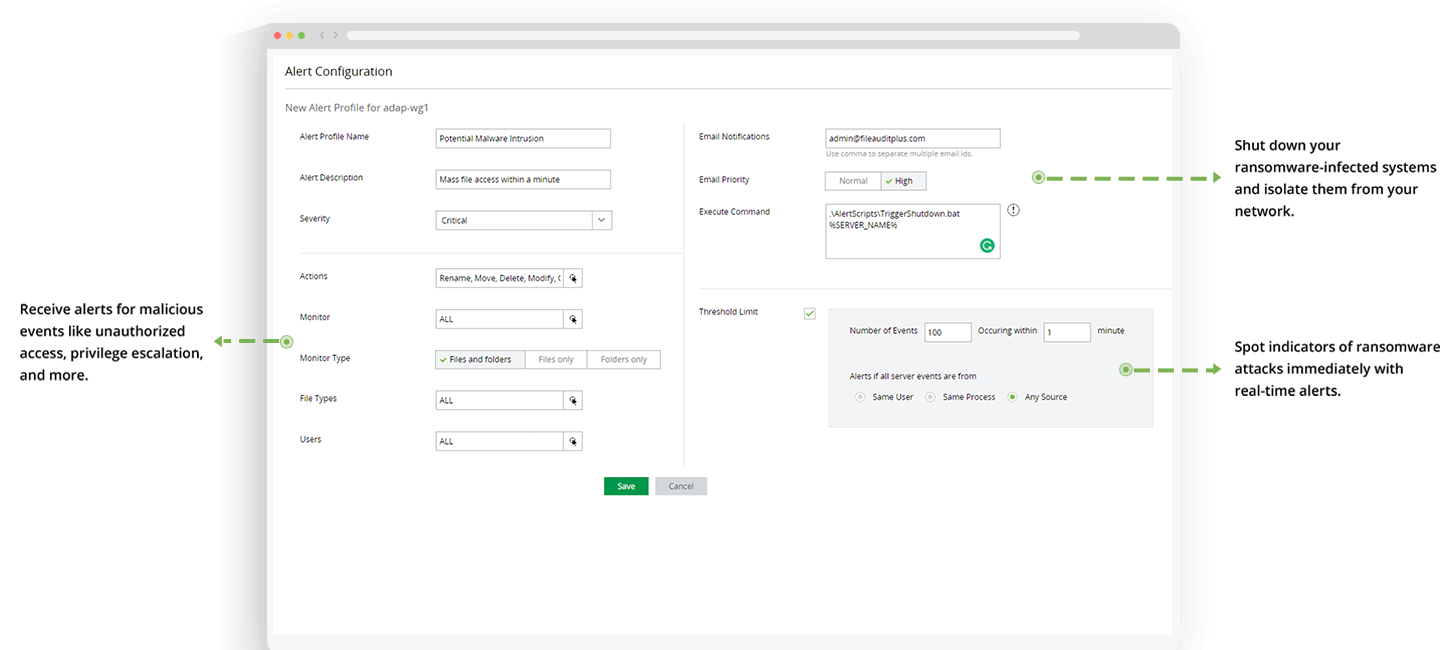The height and width of the screenshot is (650, 1450).
Task: Open the File Types picker icon
Action: coord(573,401)
